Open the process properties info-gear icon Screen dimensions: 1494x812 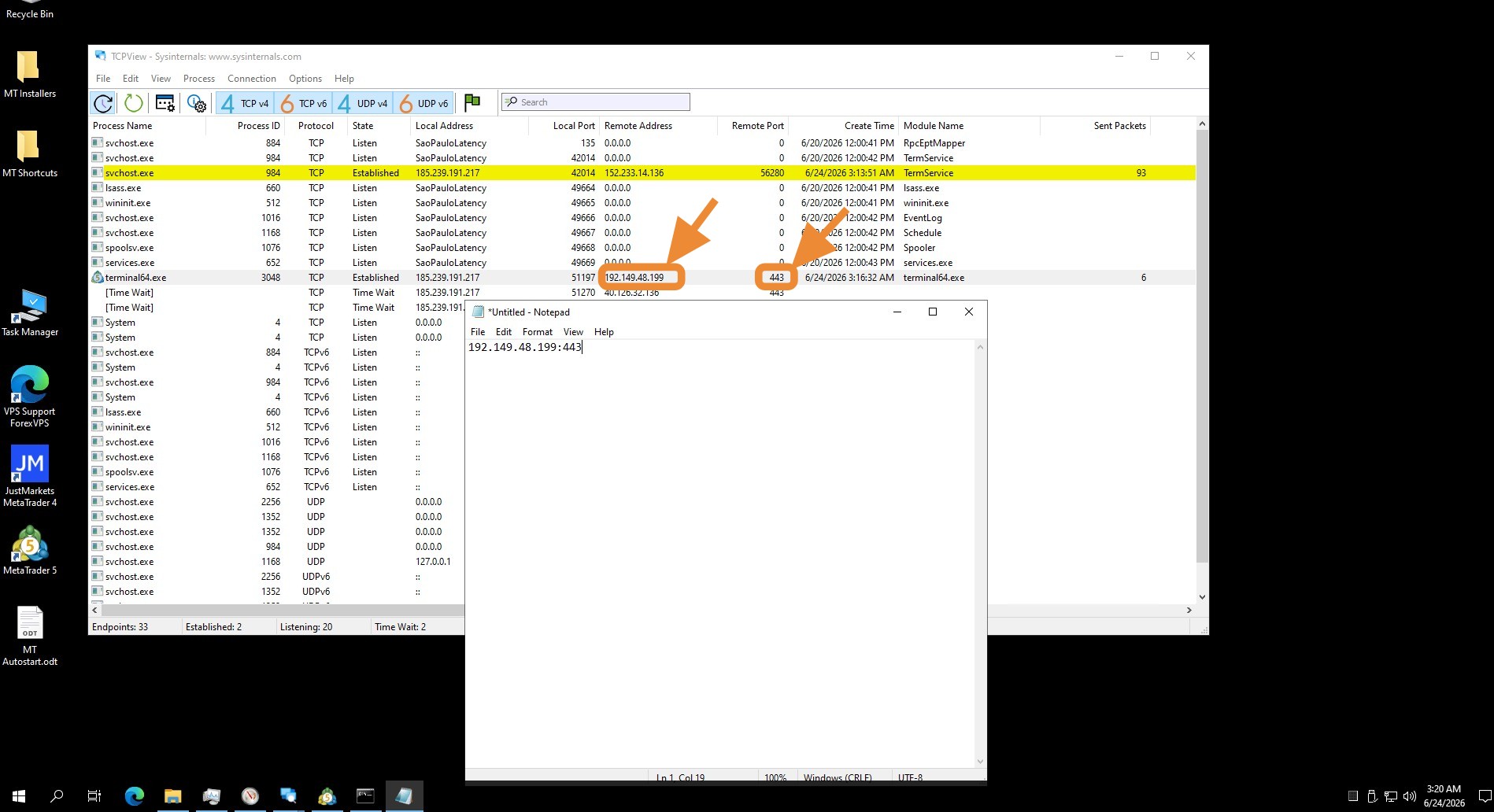[197, 103]
